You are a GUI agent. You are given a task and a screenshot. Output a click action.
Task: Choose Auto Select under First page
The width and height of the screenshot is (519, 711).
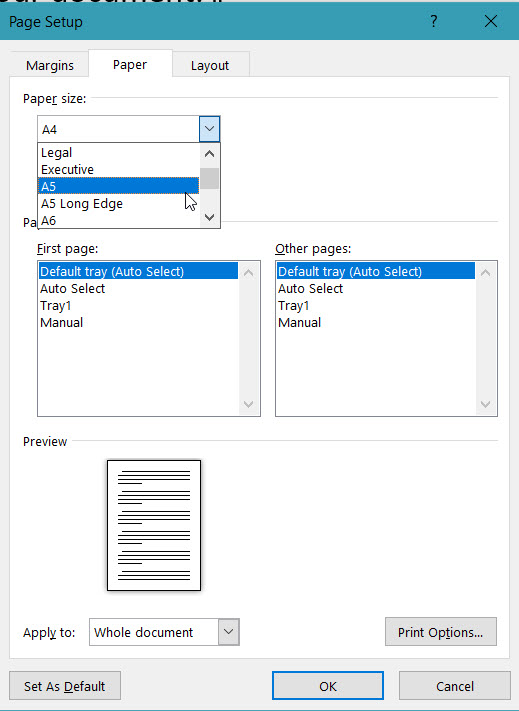click(73, 288)
